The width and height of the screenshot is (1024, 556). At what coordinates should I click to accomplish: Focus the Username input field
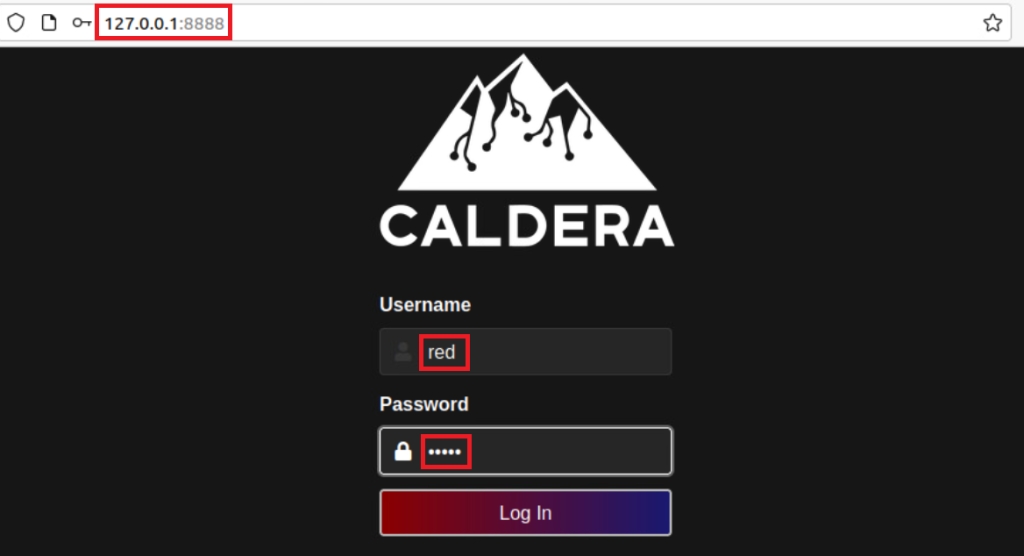tap(526, 352)
